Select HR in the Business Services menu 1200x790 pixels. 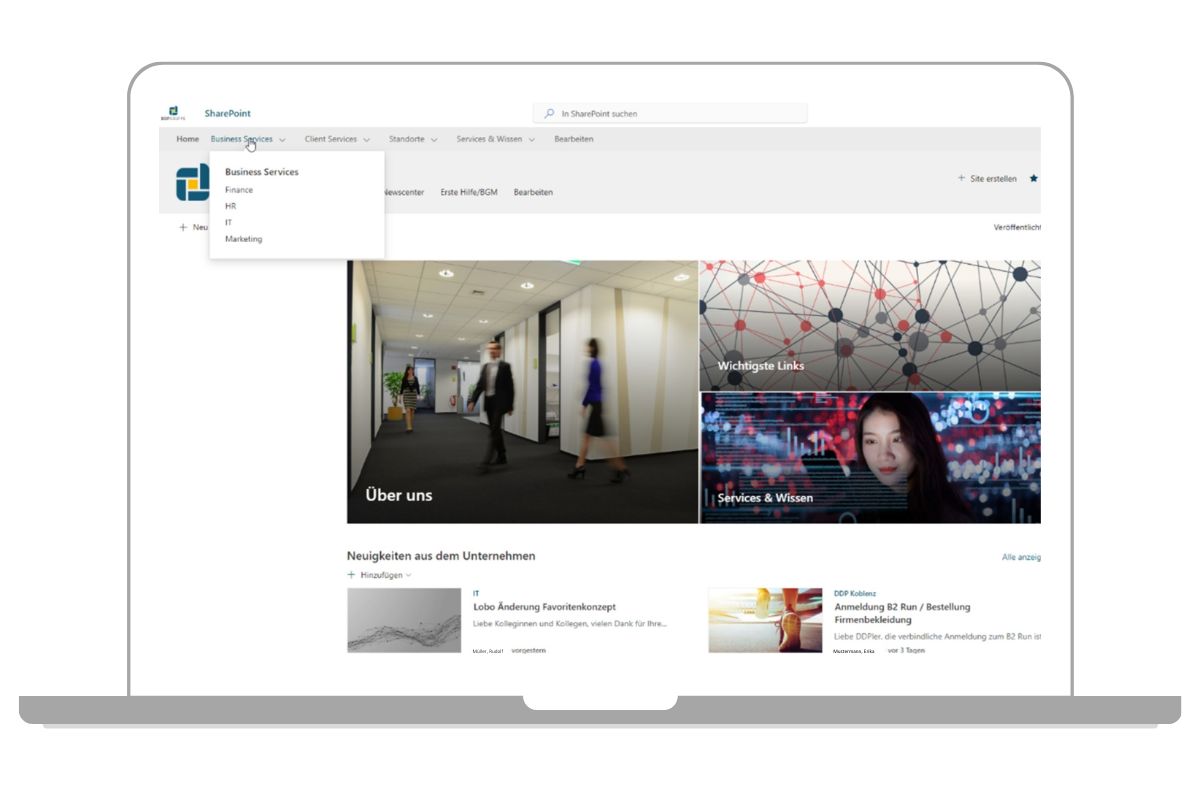tap(231, 206)
